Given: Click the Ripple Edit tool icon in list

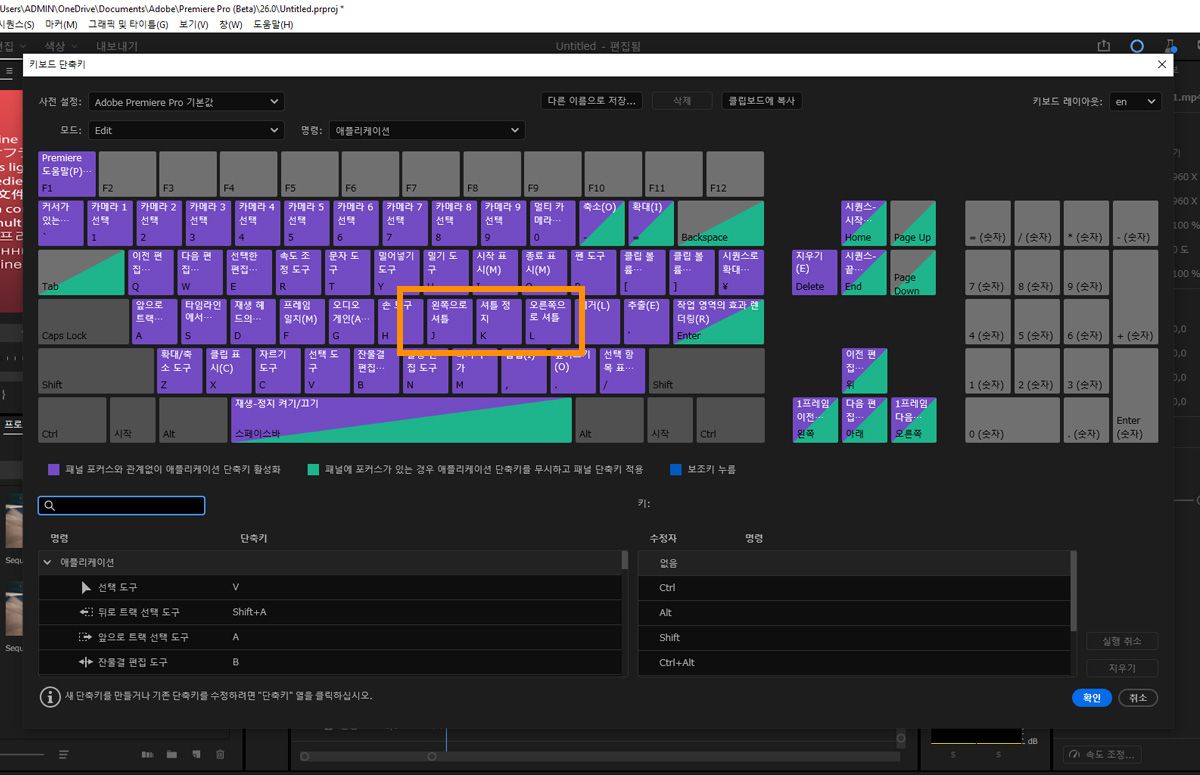Looking at the screenshot, I should pos(85,662).
